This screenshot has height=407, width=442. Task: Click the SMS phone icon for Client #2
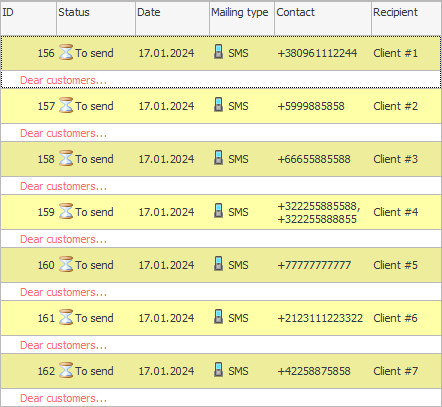point(218,105)
